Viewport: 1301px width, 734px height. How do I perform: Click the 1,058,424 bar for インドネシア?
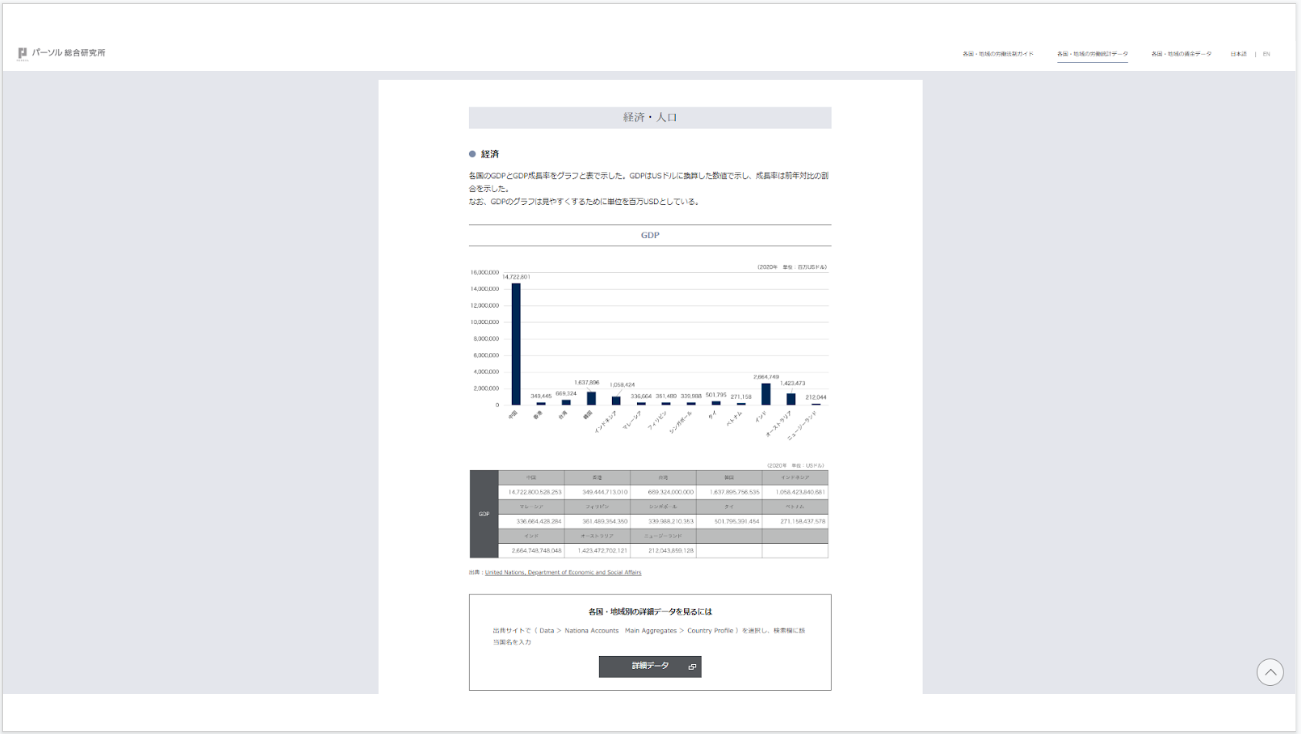click(x=616, y=401)
